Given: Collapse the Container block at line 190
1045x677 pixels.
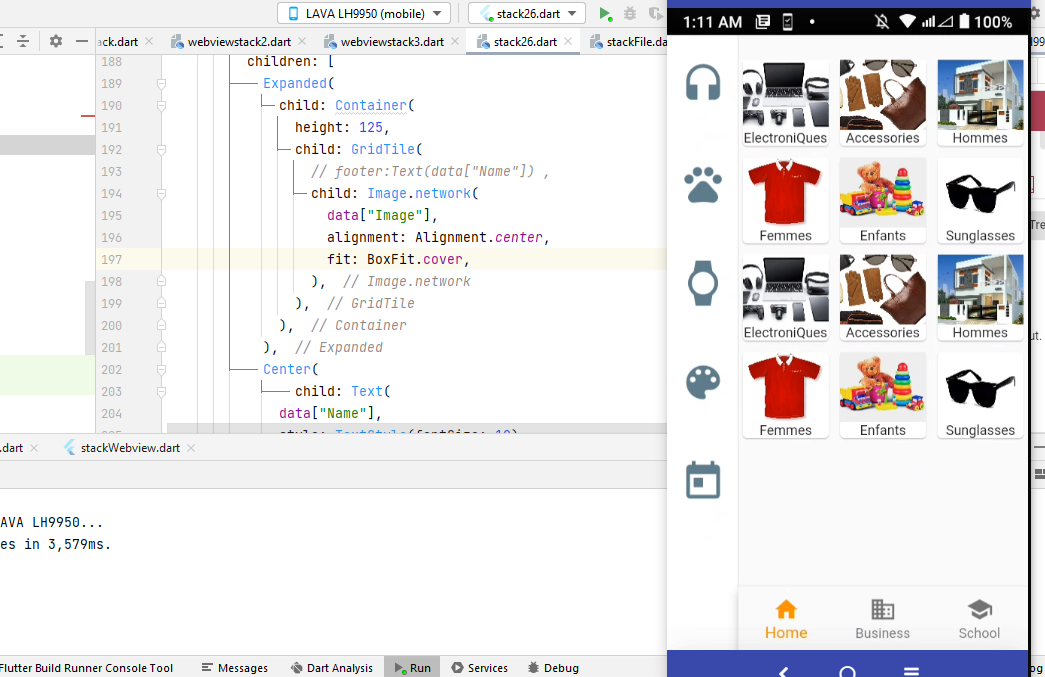Looking at the screenshot, I should (x=161, y=105).
